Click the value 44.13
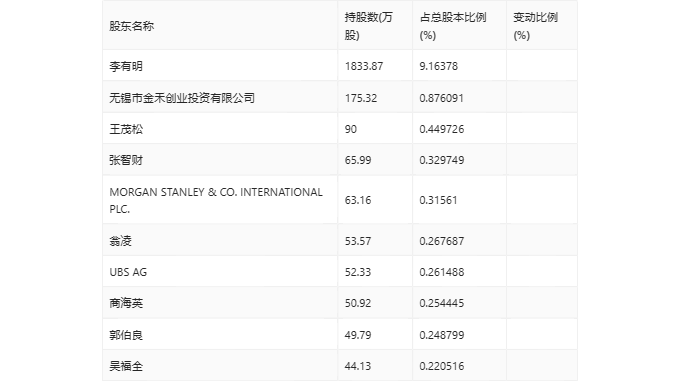This screenshot has width=680, height=381. 358,366
